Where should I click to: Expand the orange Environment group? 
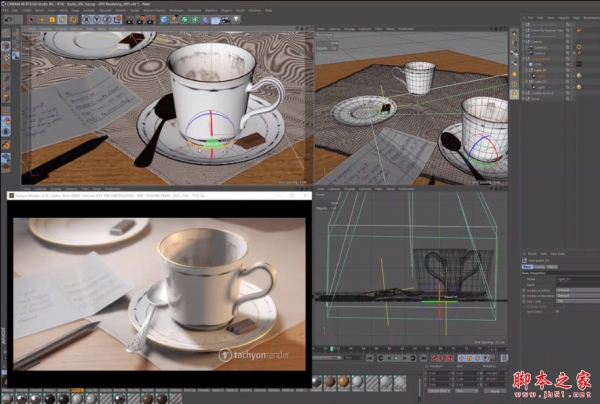(524, 59)
